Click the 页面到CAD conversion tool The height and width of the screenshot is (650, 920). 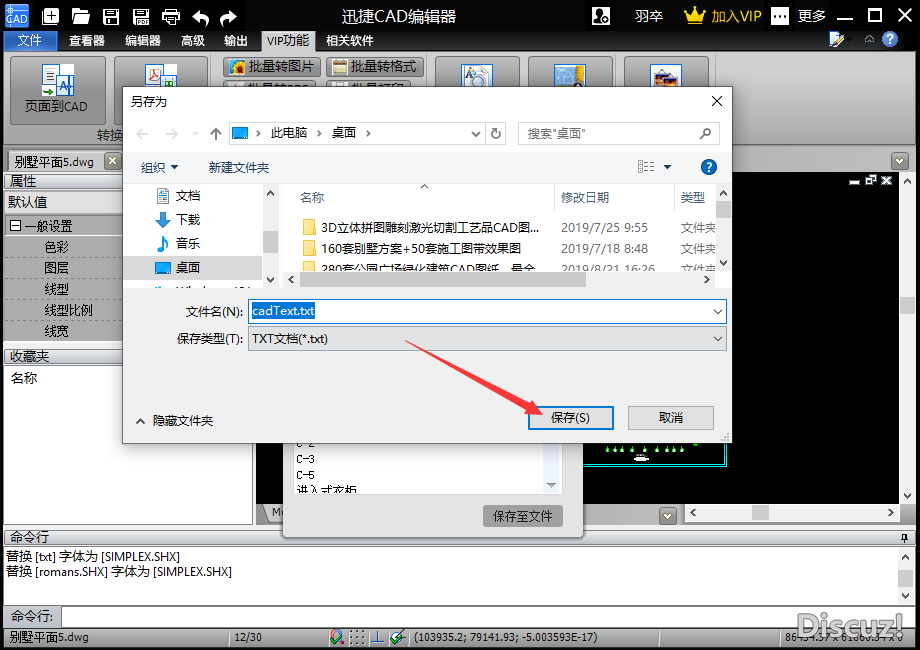57,90
